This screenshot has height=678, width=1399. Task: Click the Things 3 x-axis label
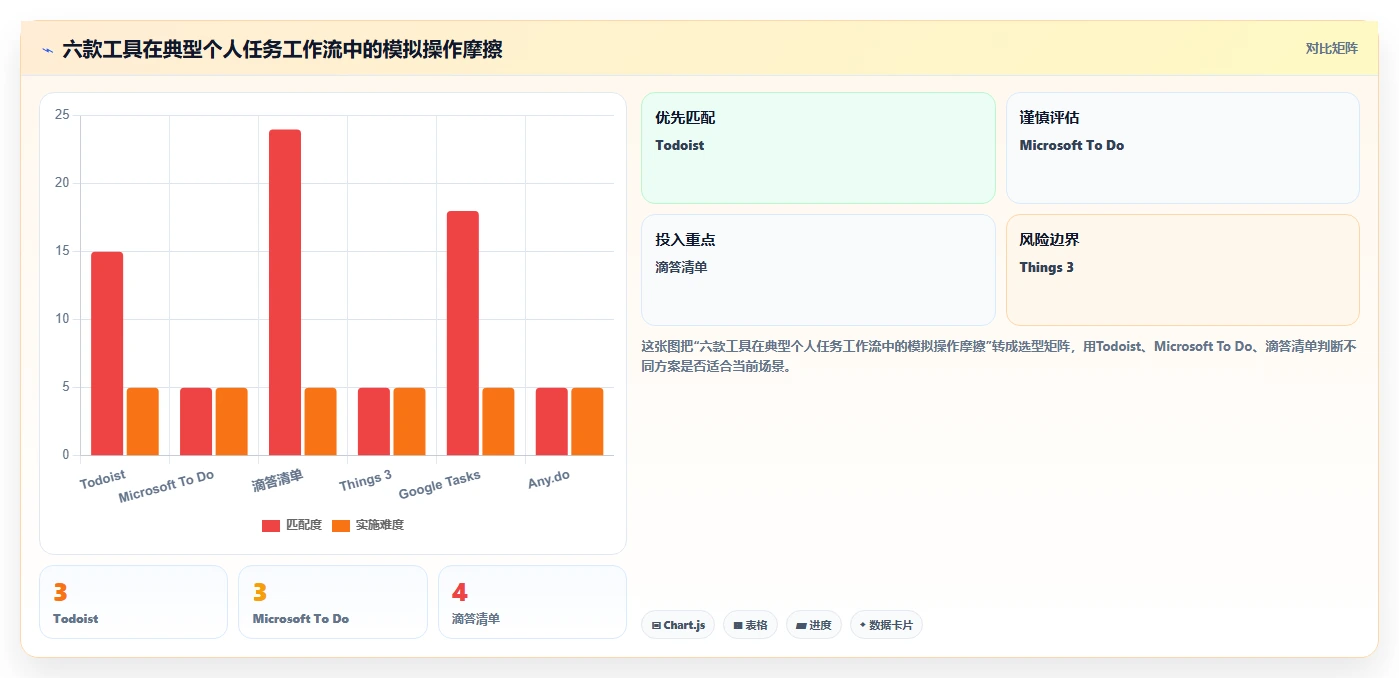pyautogui.click(x=365, y=480)
